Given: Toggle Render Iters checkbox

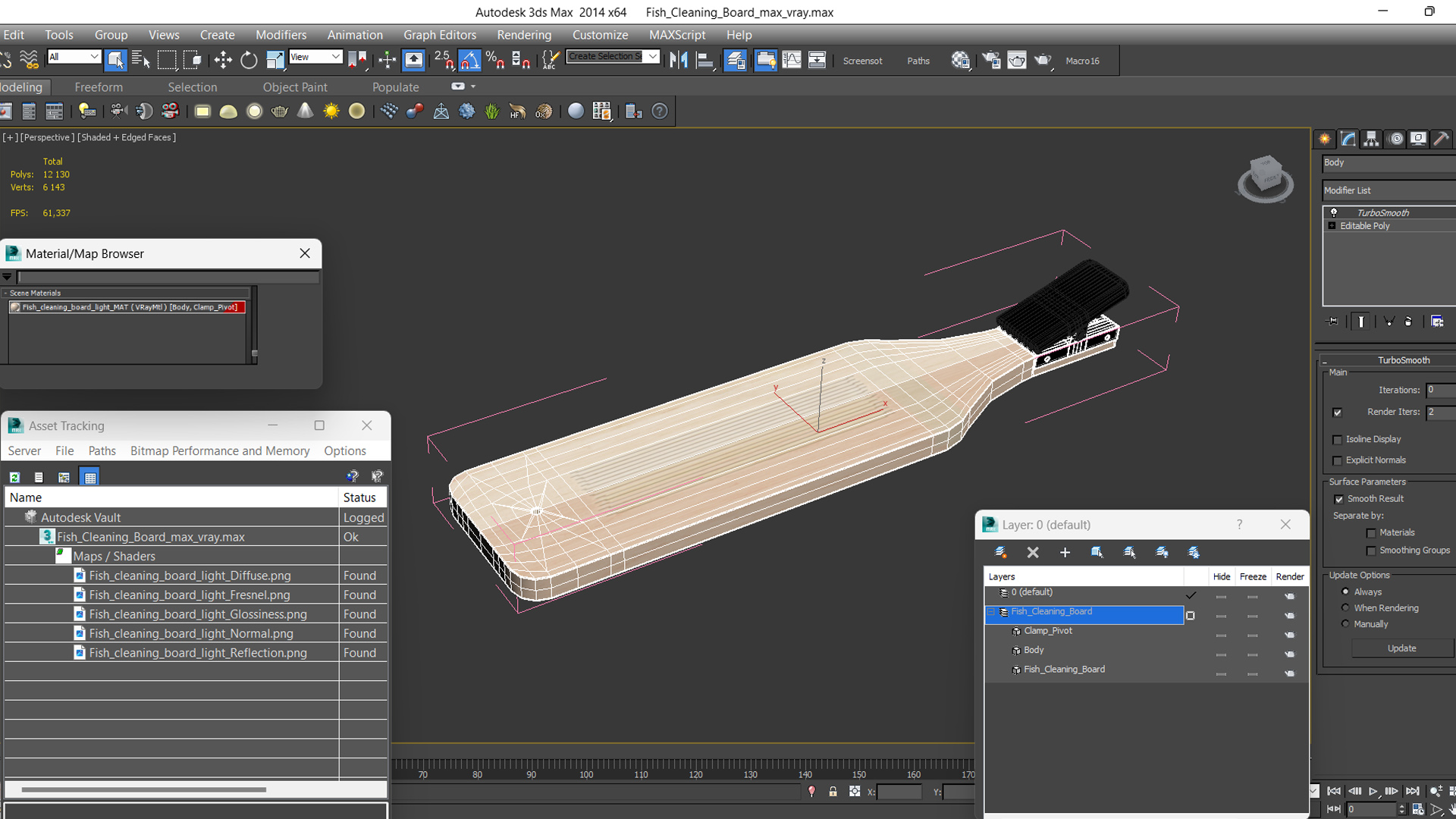Looking at the screenshot, I should [x=1338, y=413].
